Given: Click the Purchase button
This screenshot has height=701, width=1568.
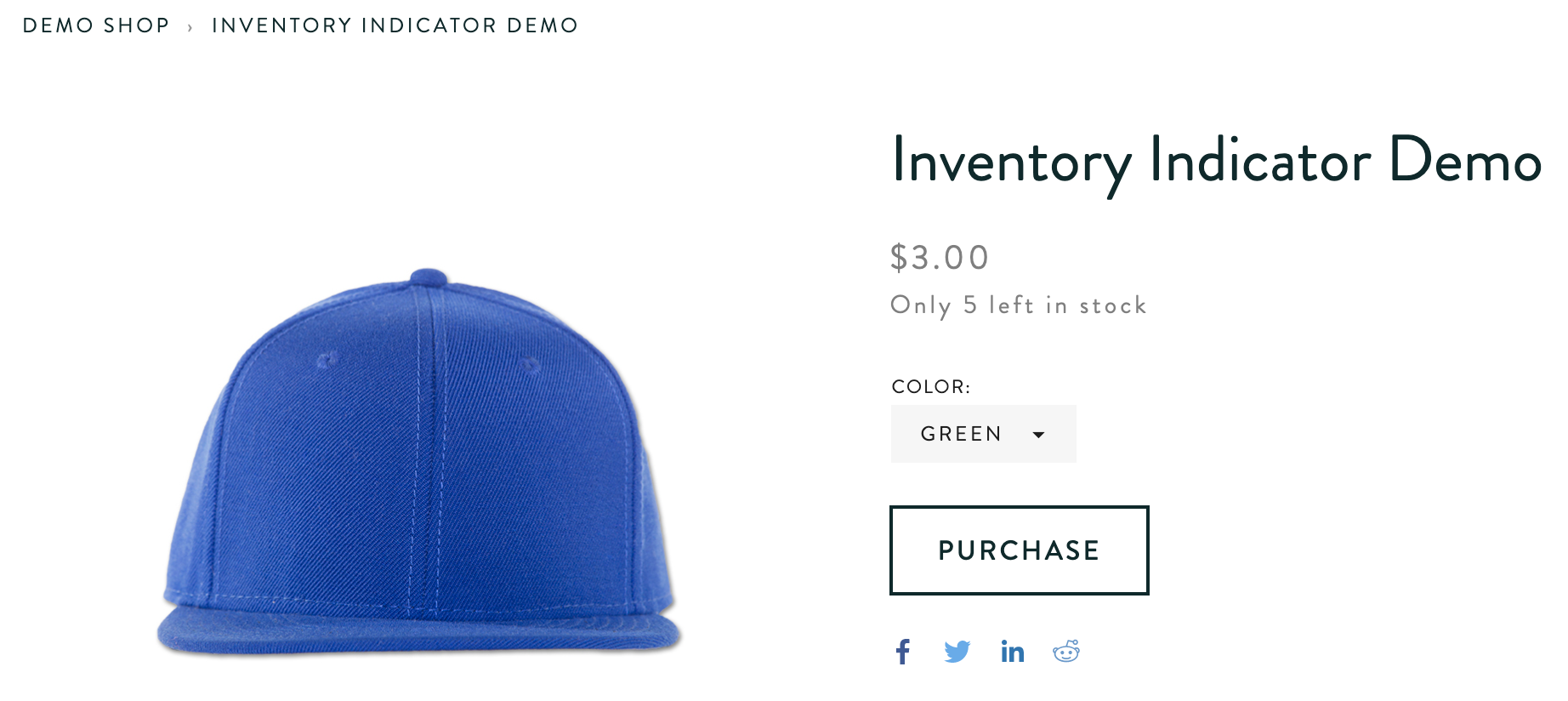Looking at the screenshot, I should 1020,550.
